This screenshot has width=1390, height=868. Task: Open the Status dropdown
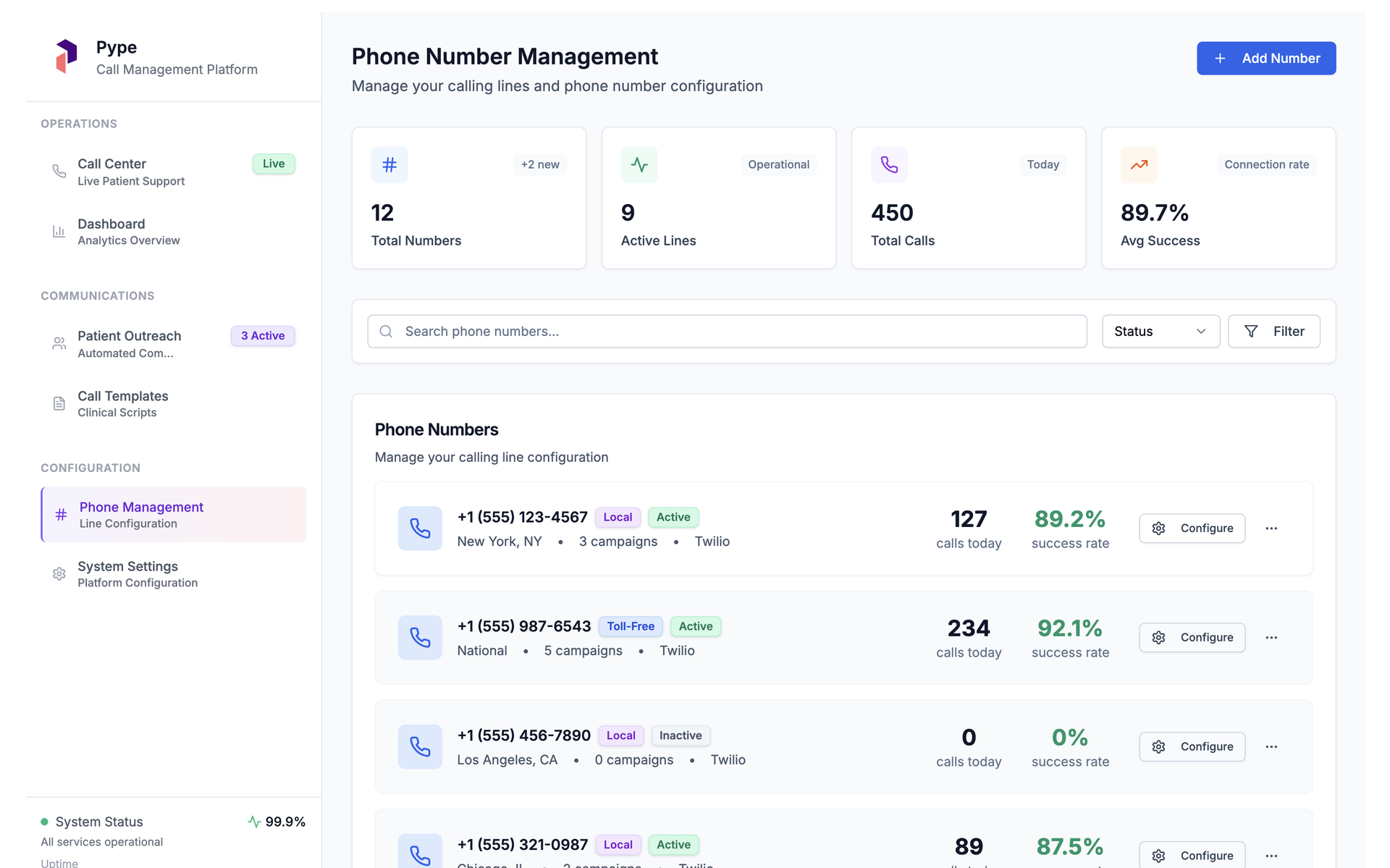[1161, 332]
